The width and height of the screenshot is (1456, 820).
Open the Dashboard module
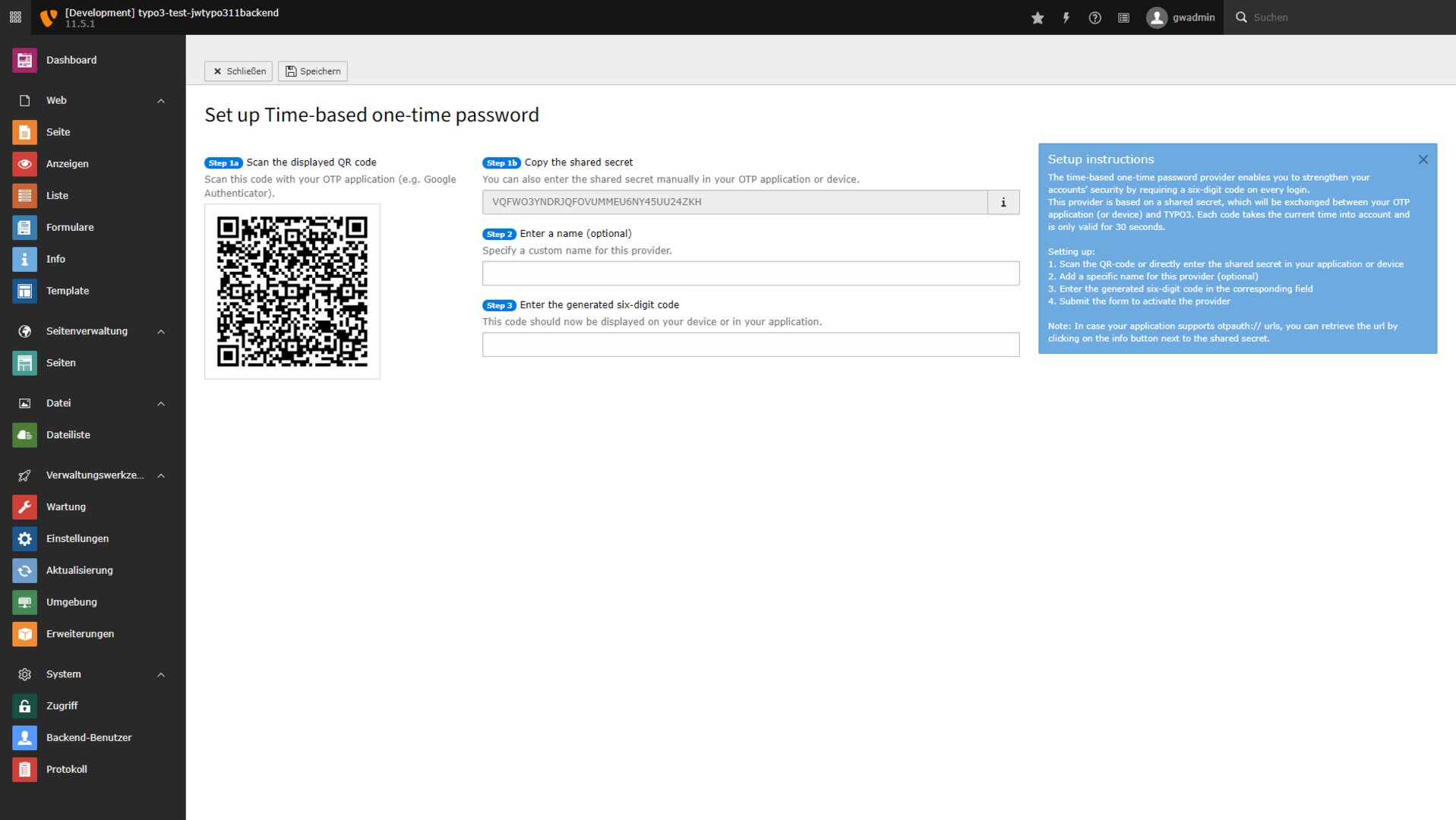71,60
